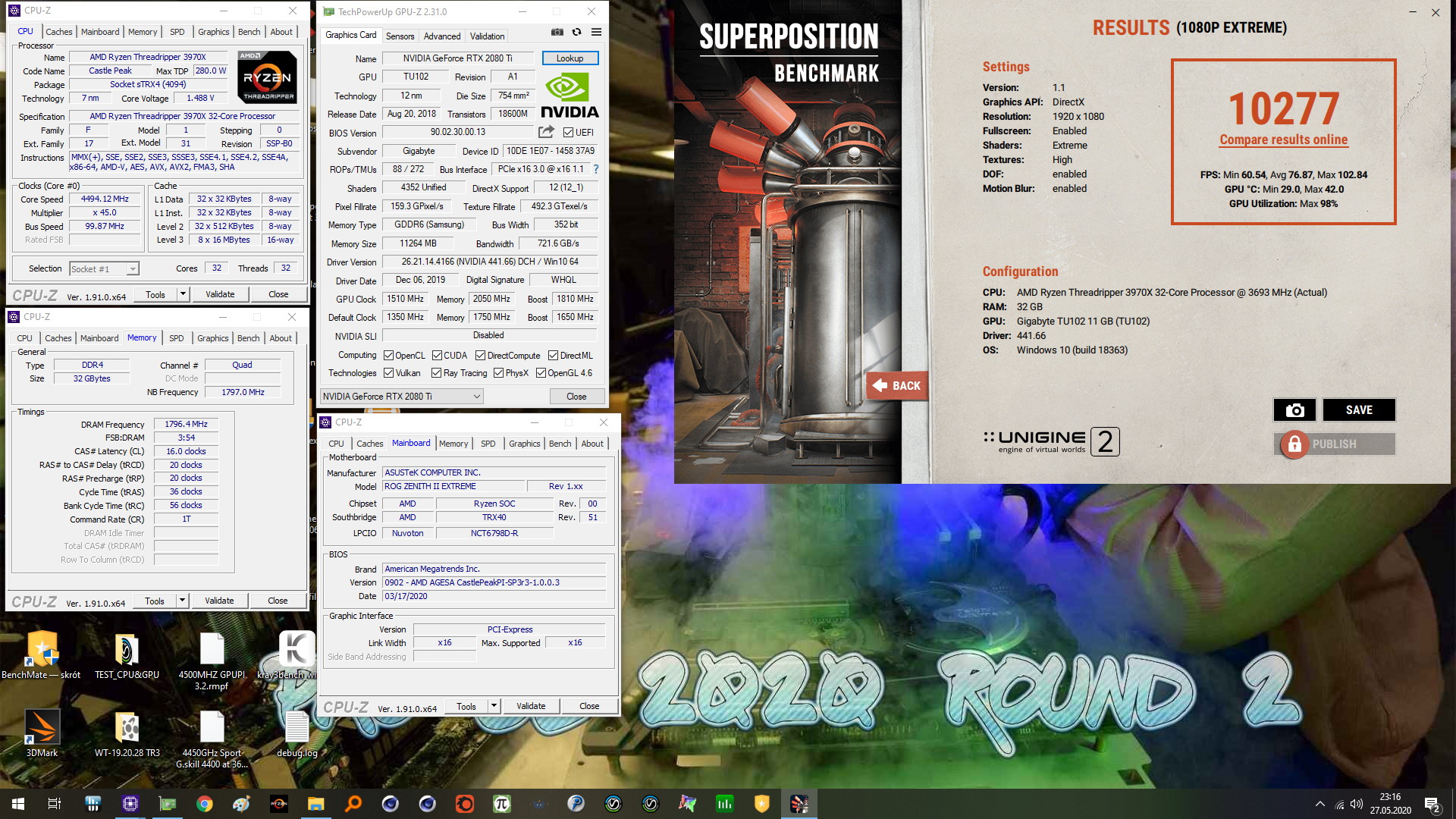Click the BACK button in Superposition

coord(896,385)
